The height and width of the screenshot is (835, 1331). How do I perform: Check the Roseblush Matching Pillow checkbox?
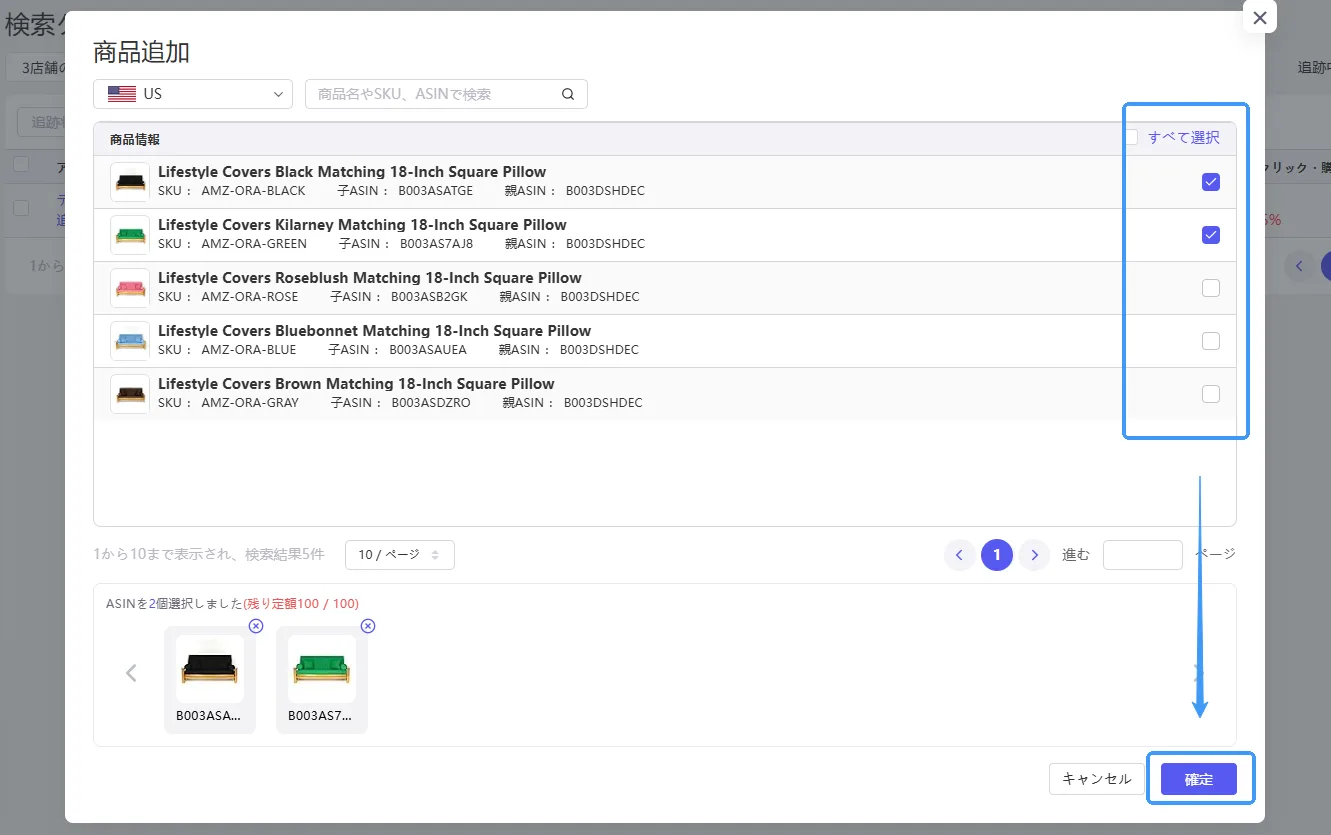[x=1211, y=288]
